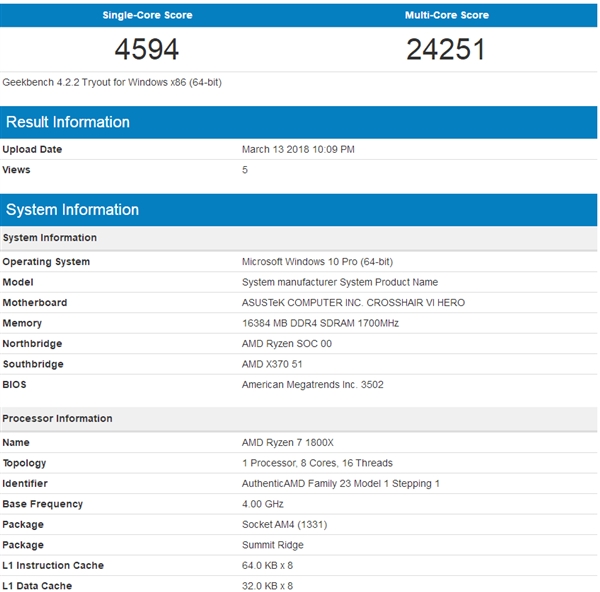Click the Views label

pyautogui.click(x=16, y=170)
